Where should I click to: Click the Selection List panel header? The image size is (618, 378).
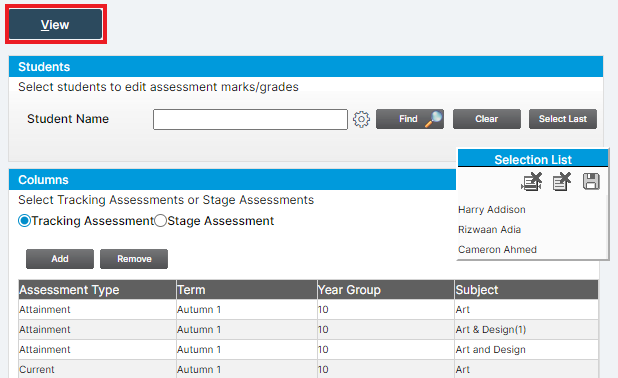533,159
